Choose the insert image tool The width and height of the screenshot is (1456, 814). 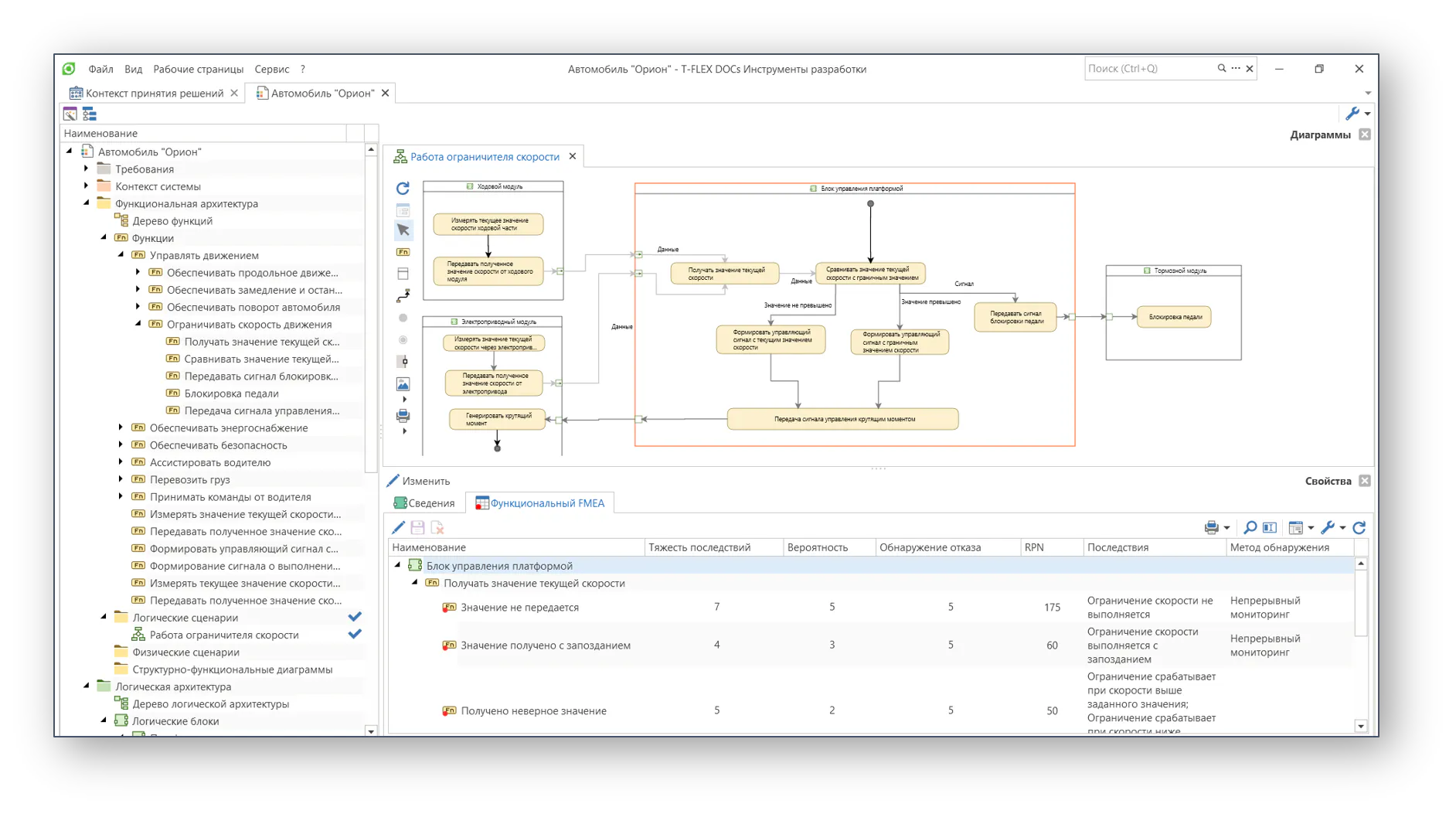(403, 384)
